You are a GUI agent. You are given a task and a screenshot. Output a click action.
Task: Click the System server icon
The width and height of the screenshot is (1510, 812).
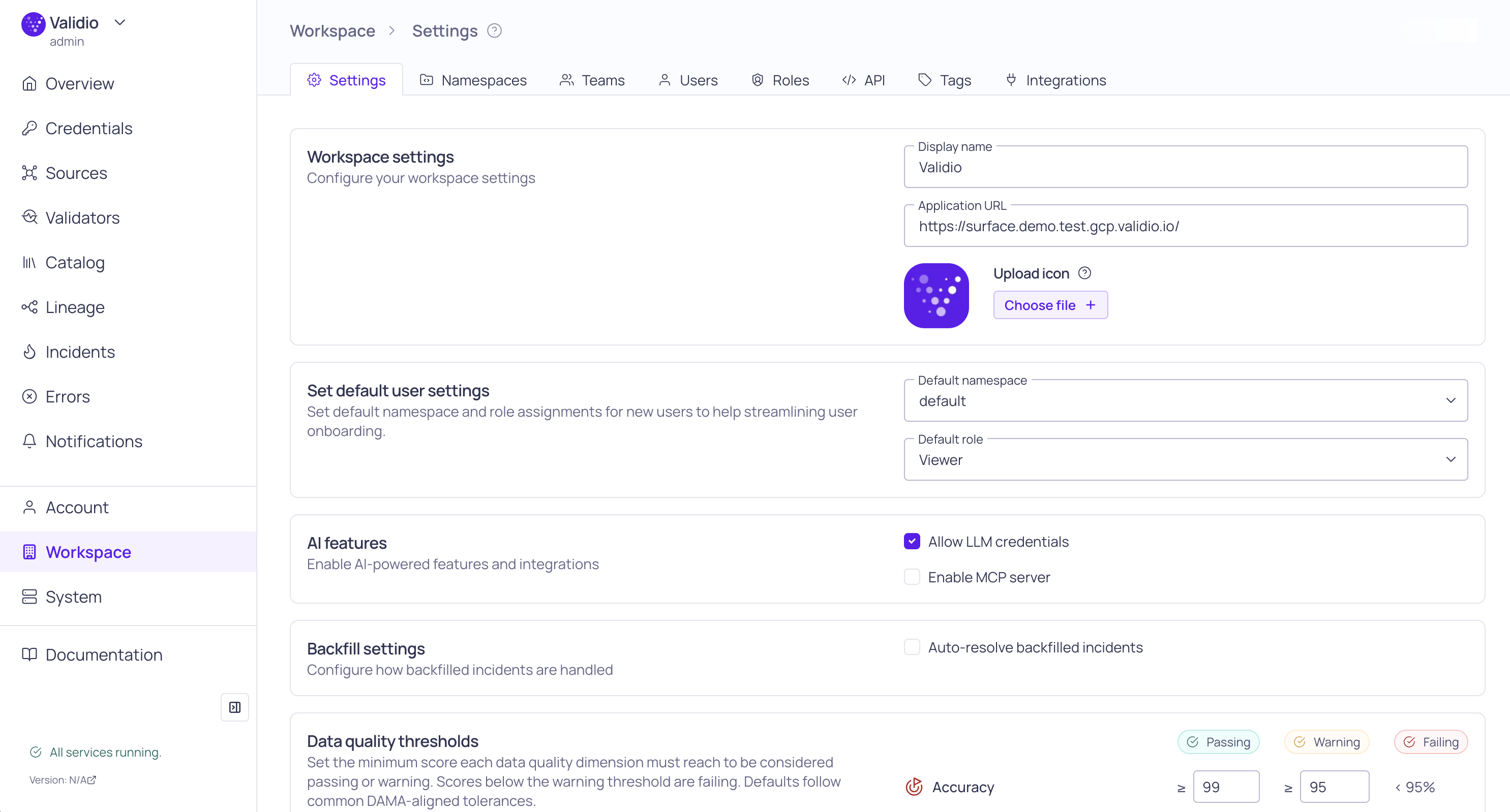pyautogui.click(x=29, y=597)
